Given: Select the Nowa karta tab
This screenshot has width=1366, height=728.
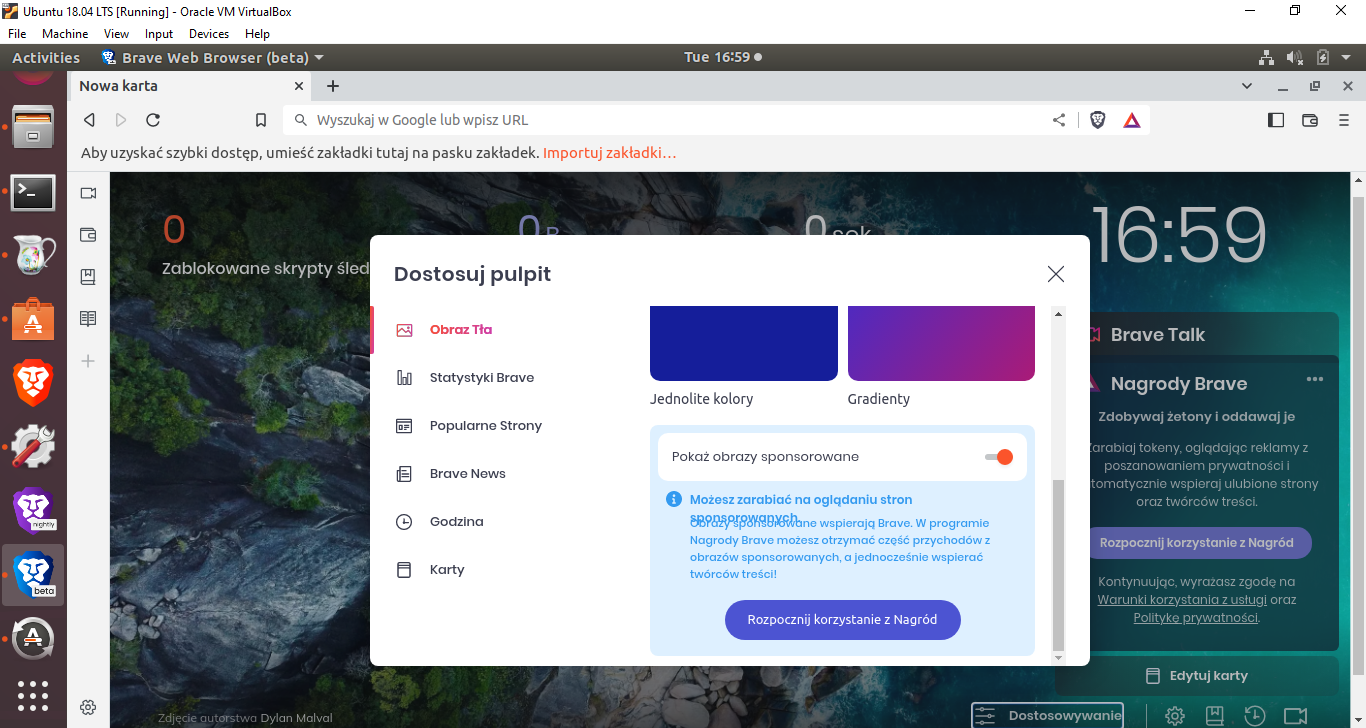Looking at the screenshot, I should coord(190,86).
